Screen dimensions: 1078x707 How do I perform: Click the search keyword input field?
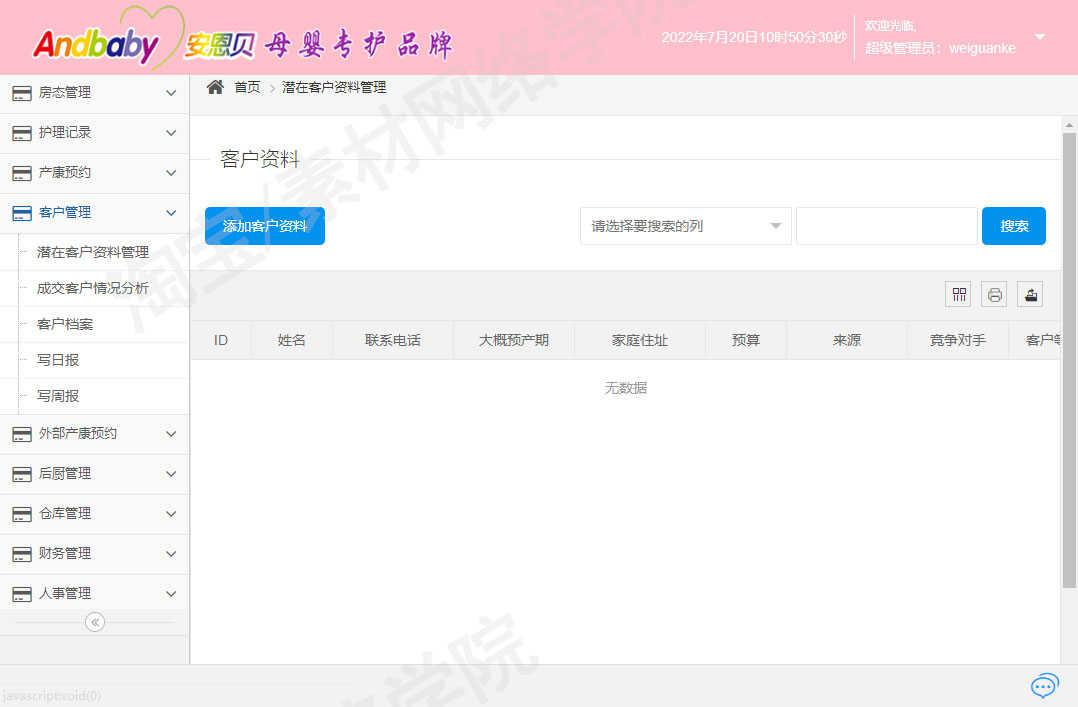pos(886,226)
